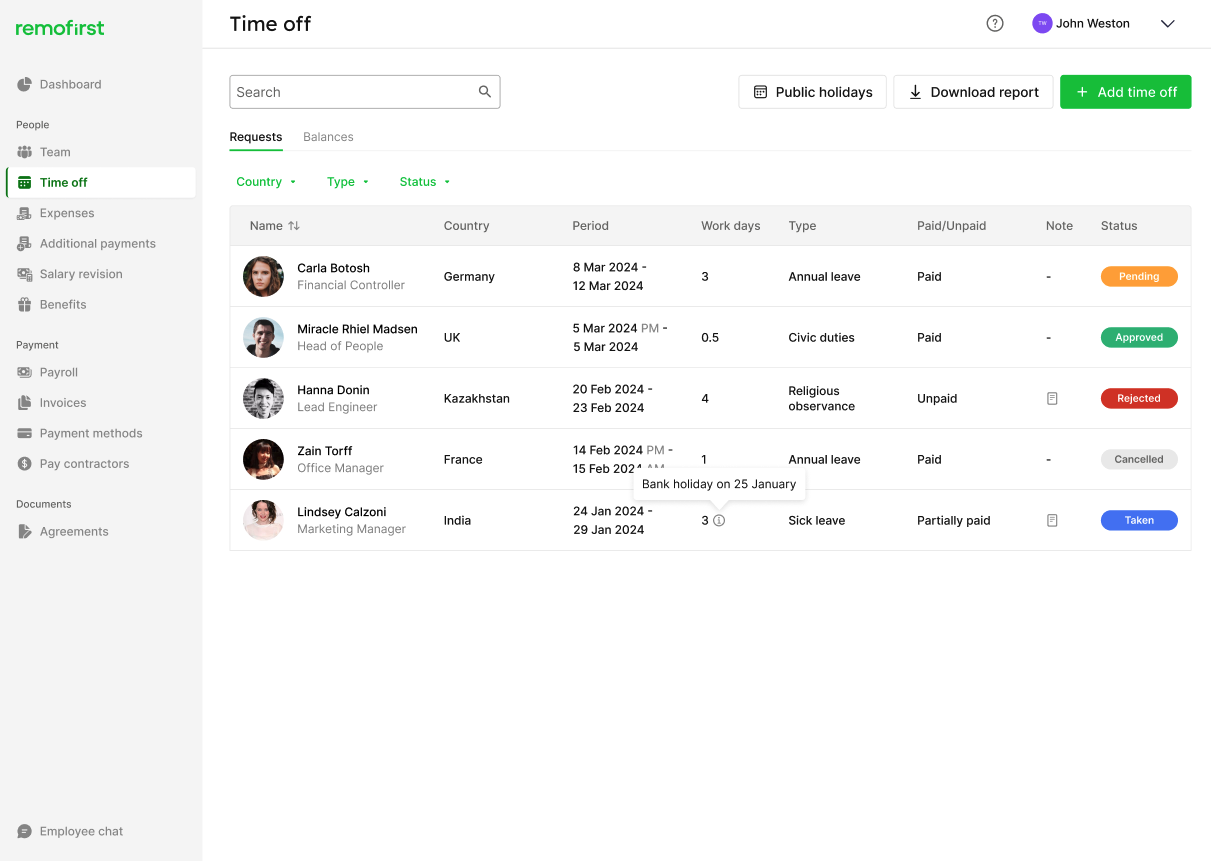1211x861 pixels.
Task: Sort by Name column arrows
Action: pyautogui.click(x=294, y=226)
